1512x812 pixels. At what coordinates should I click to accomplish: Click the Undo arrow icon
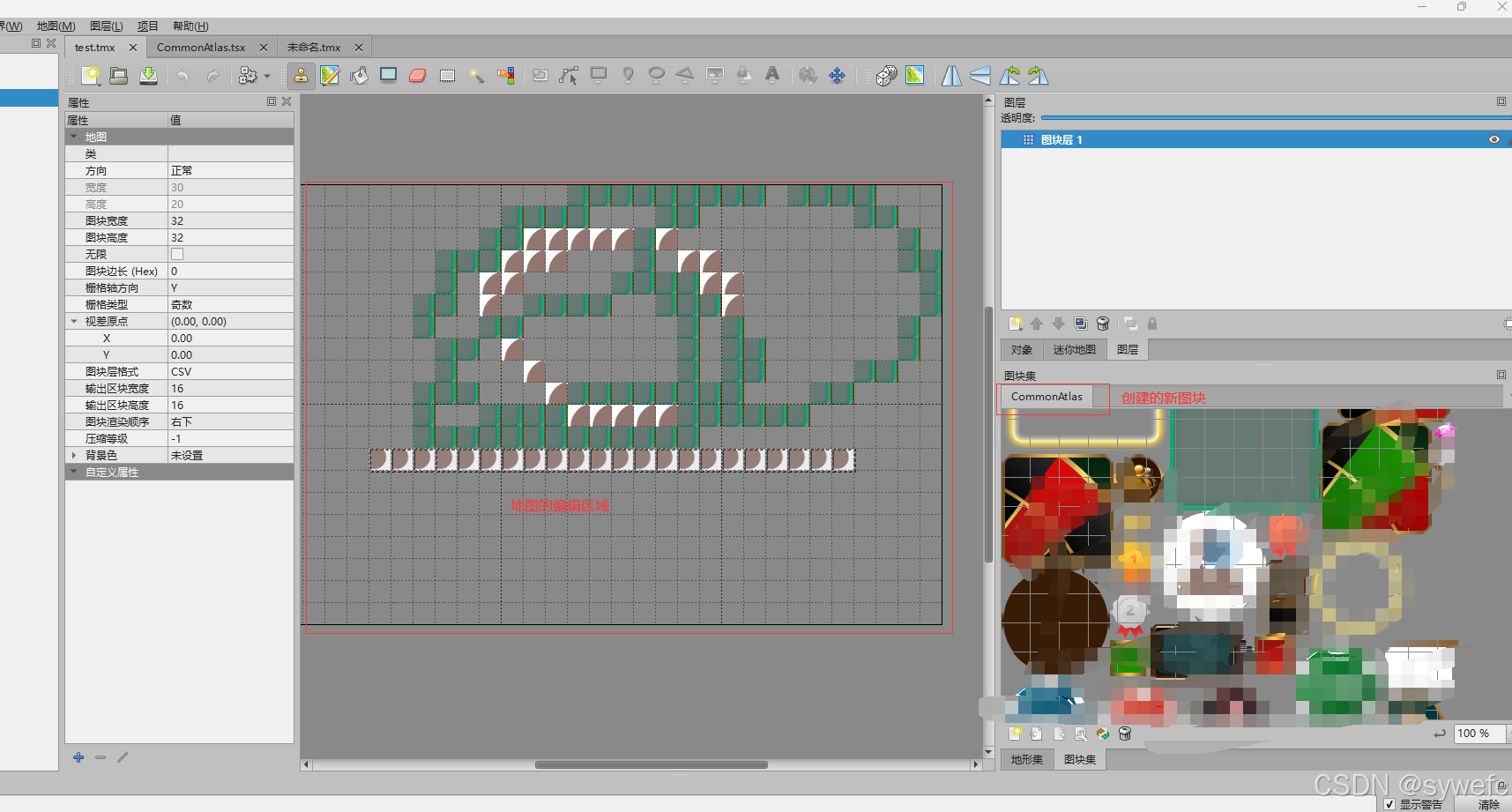coord(182,76)
